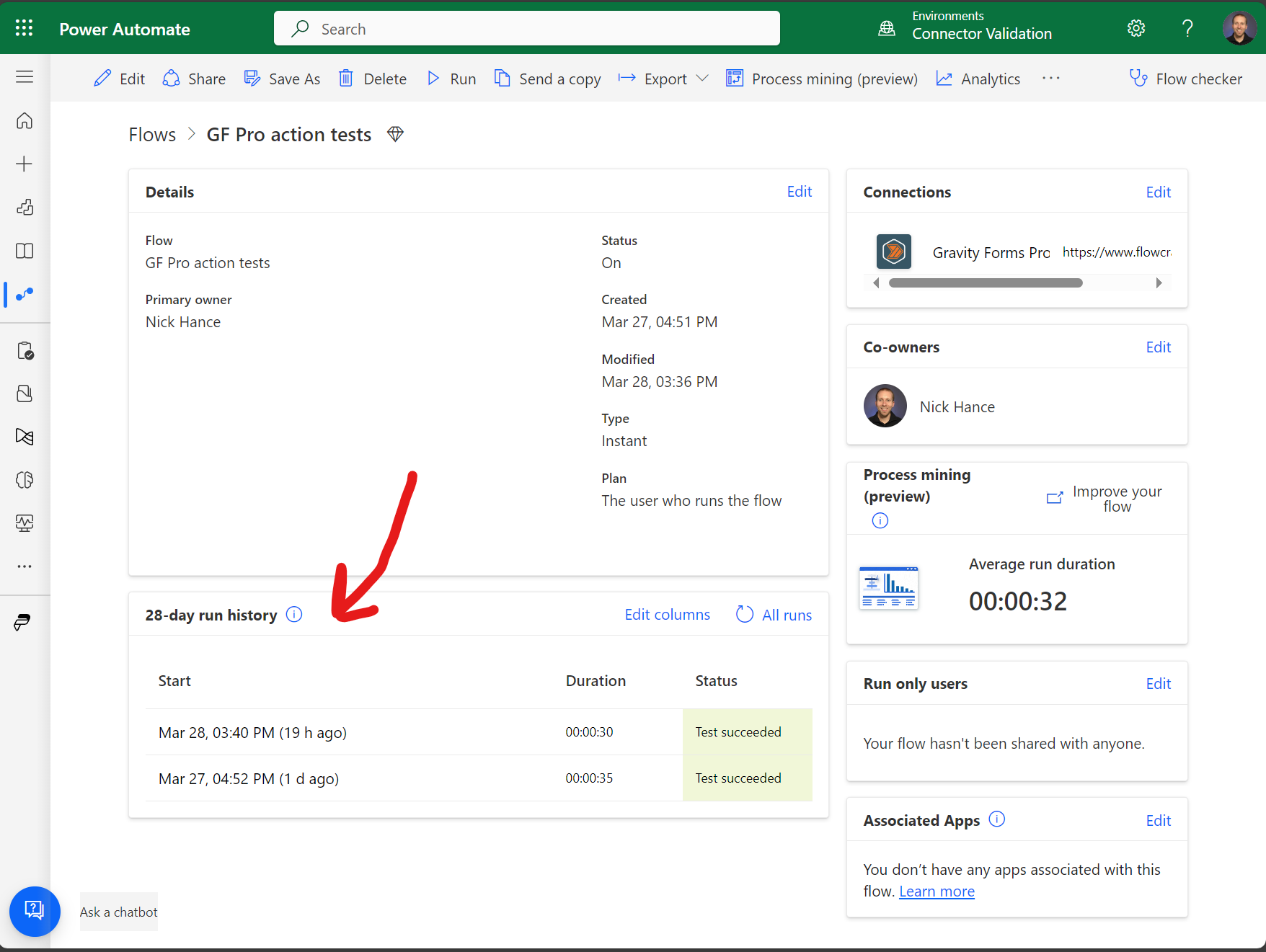Image resolution: width=1266 pixels, height=952 pixels.
Task: Open Process mining icon in sidebar
Action: pyautogui.click(x=25, y=437)
